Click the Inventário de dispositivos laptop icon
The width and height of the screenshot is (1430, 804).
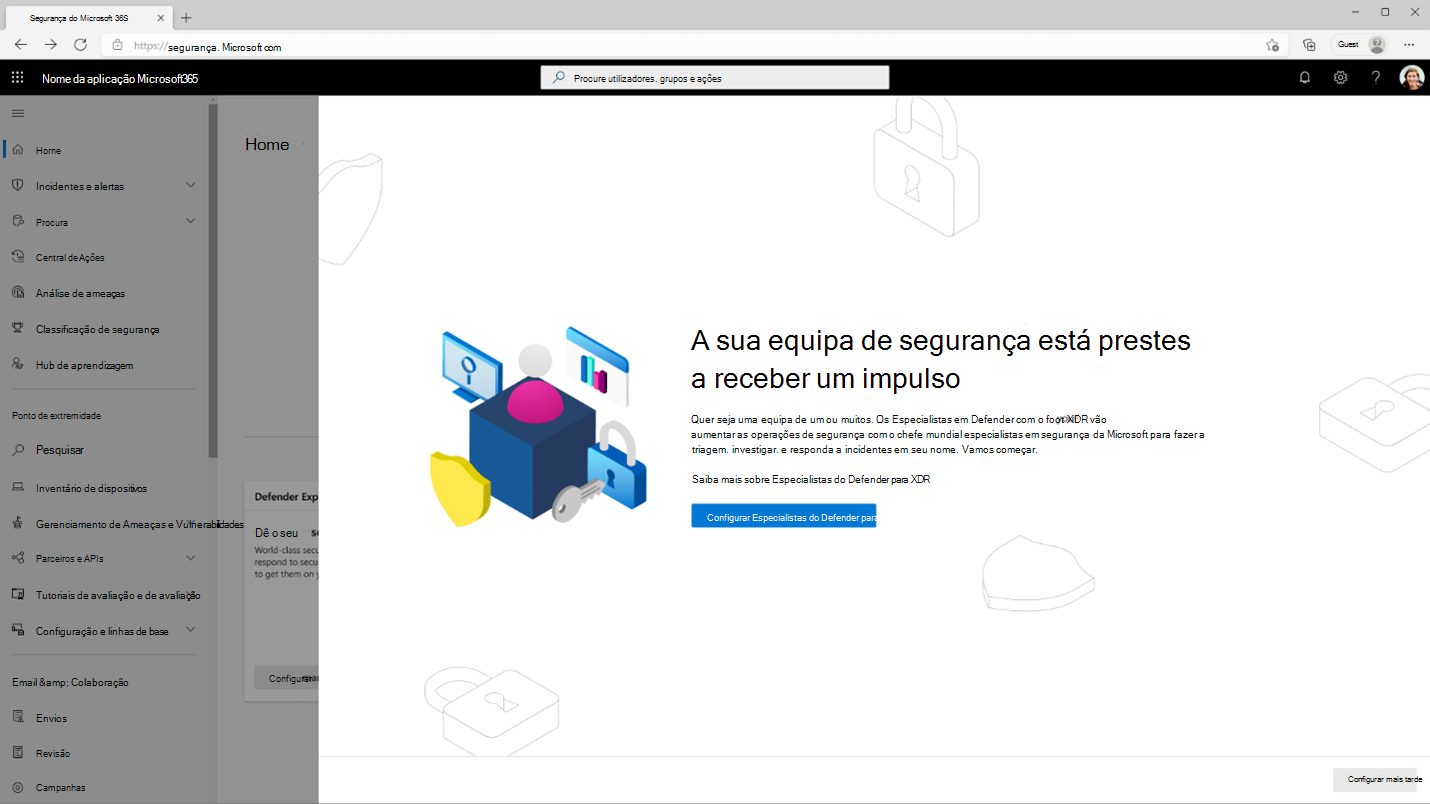pyautogui.click(x=17, y=488)
